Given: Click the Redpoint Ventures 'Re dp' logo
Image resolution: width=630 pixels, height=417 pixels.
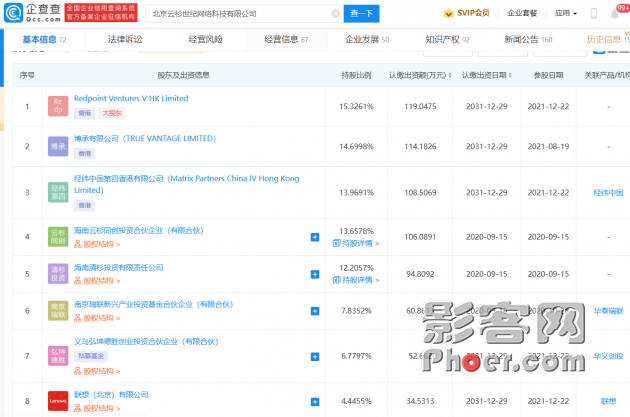Looking at the screenshot, I should pyautogui.click(x=58, y=106).
